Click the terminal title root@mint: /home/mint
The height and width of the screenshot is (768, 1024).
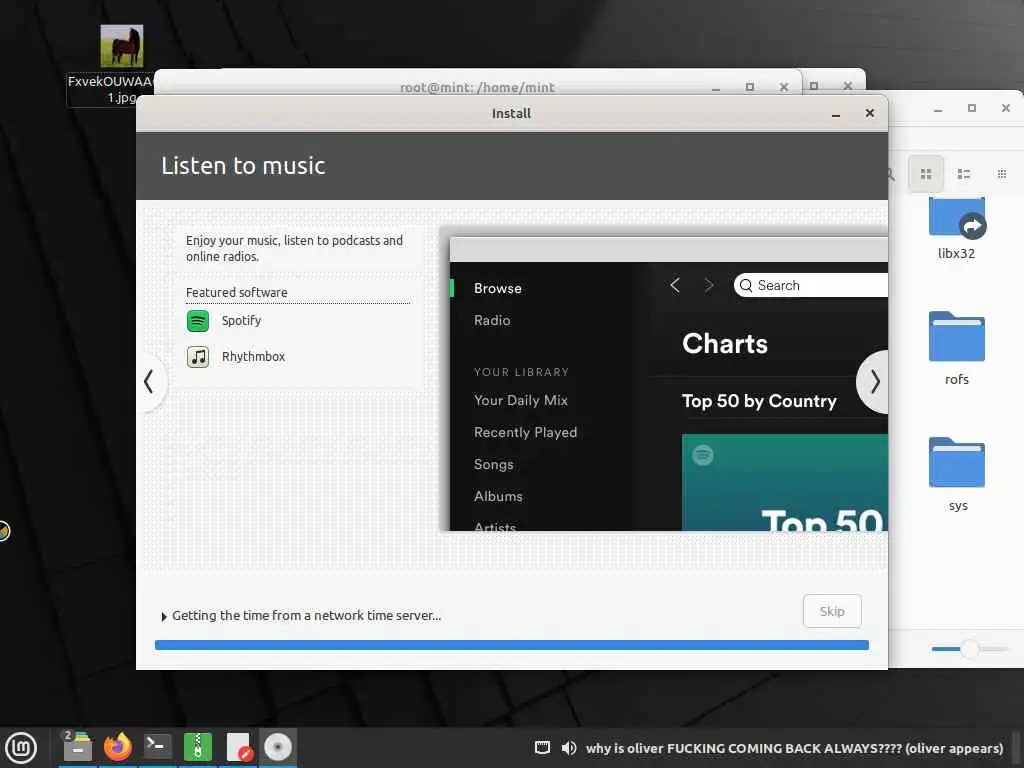[x=477, y=87]
